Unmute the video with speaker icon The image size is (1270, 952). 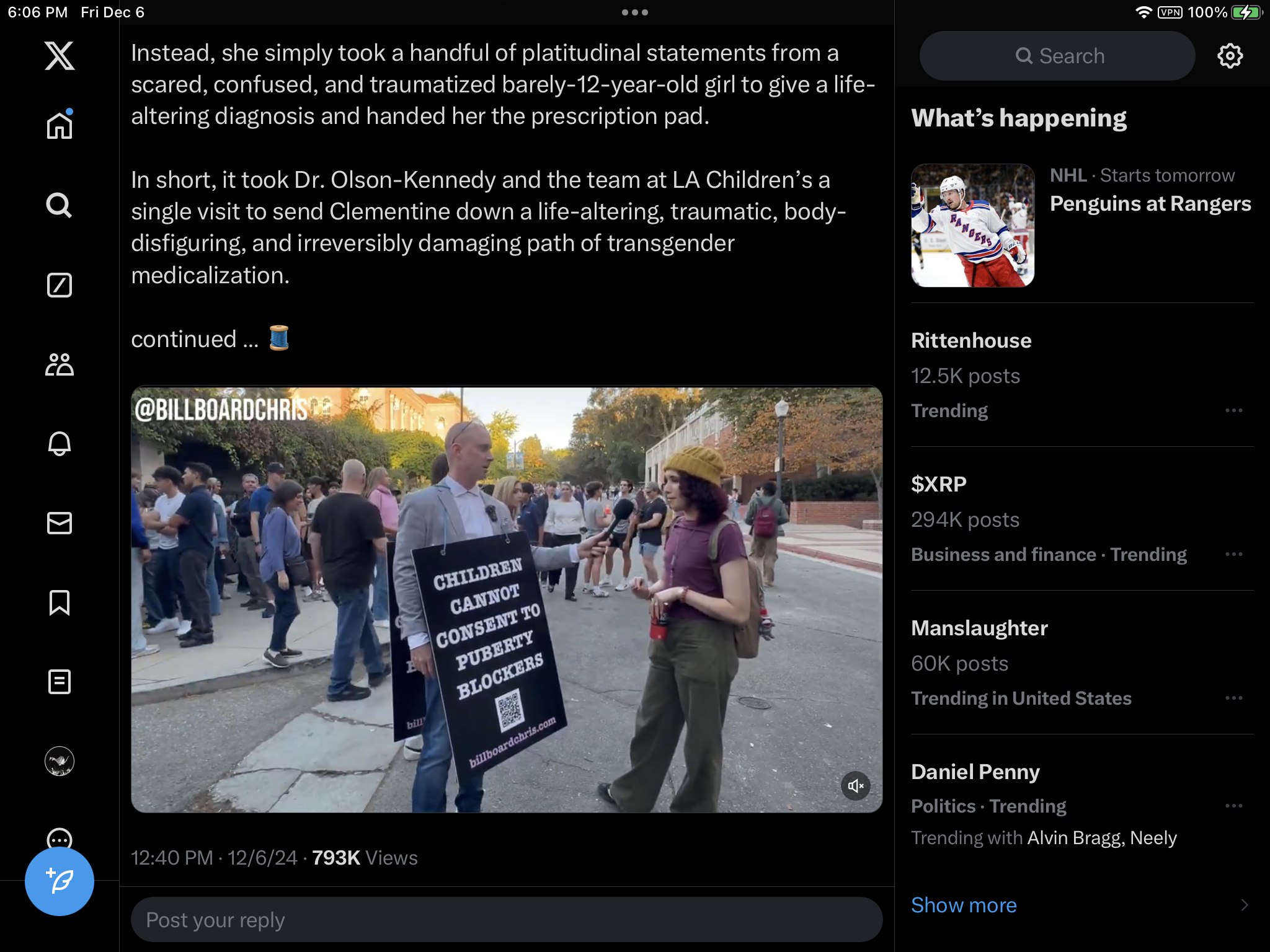856,786
